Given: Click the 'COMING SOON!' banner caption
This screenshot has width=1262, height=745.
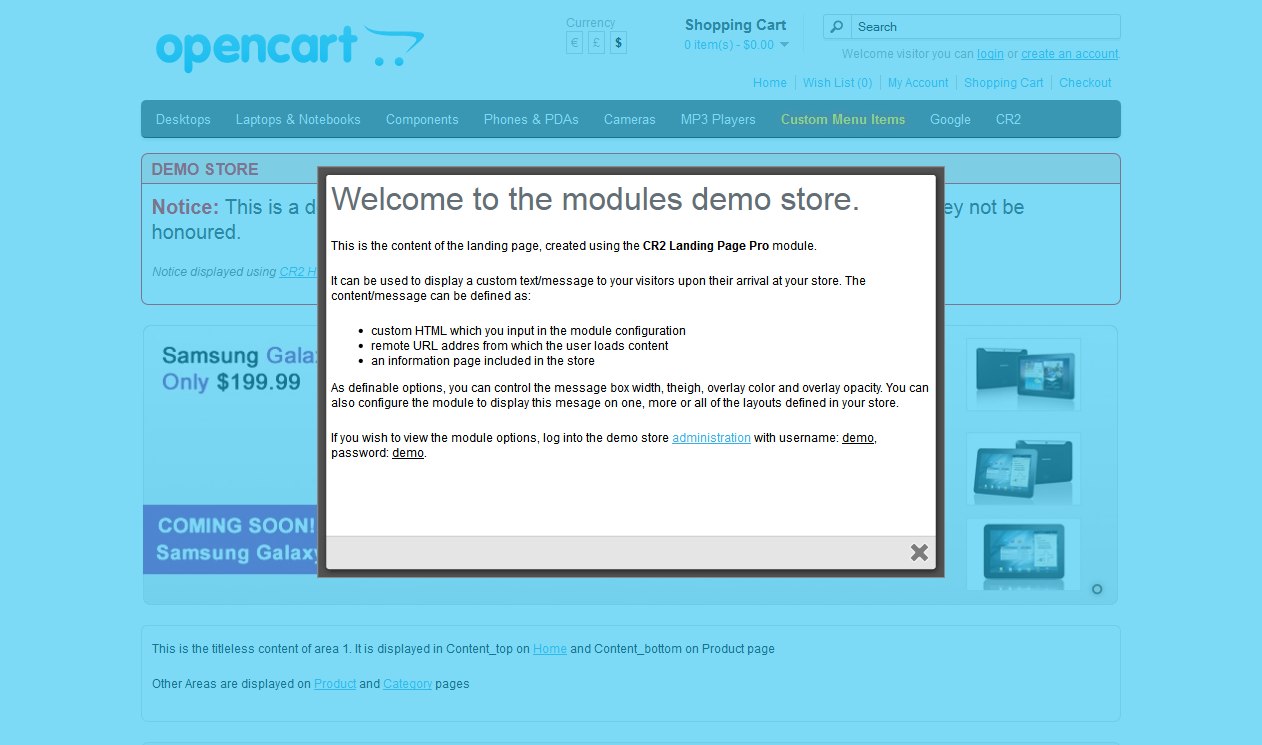Looking at the screenshot, I should [x=237, y=525].
